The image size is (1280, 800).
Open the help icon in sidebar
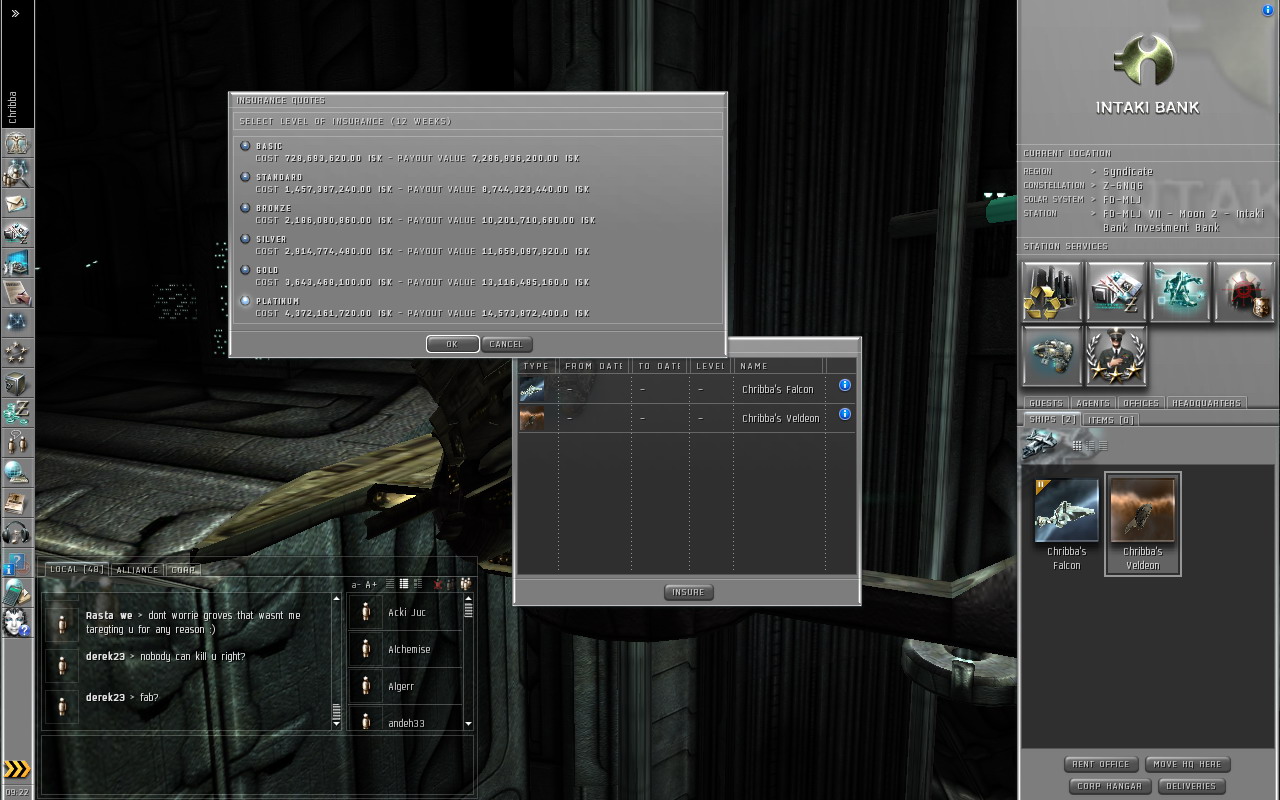coord(17,562)
